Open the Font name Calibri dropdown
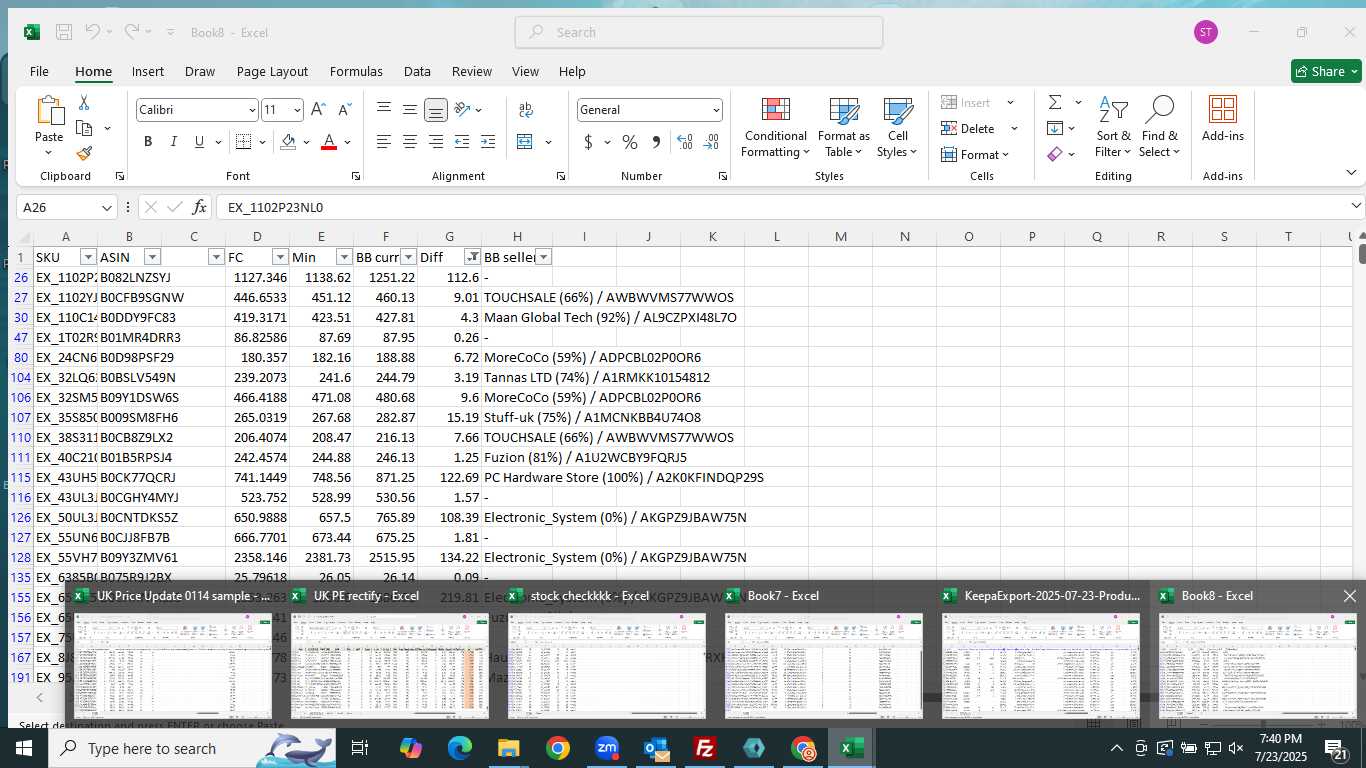The image size is (1366, 768). click(x=251, y=110)
